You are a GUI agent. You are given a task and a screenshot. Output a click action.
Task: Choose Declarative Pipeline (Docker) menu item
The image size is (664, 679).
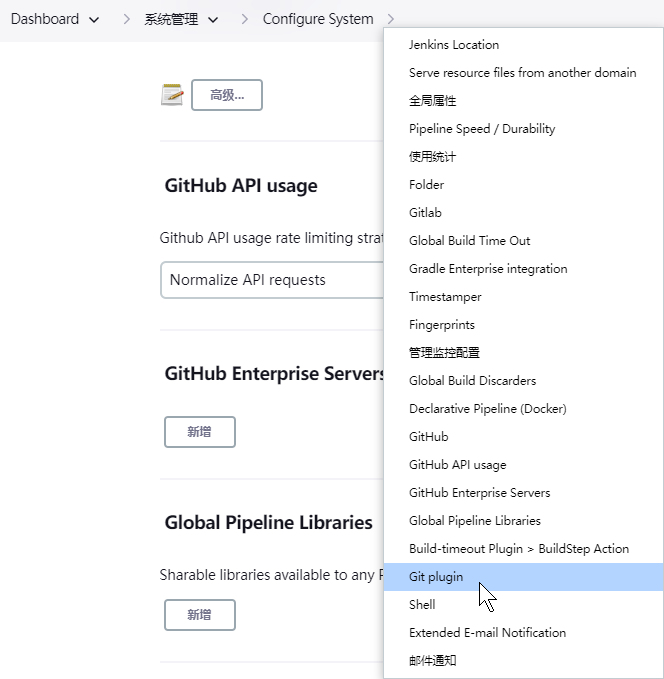487,409
